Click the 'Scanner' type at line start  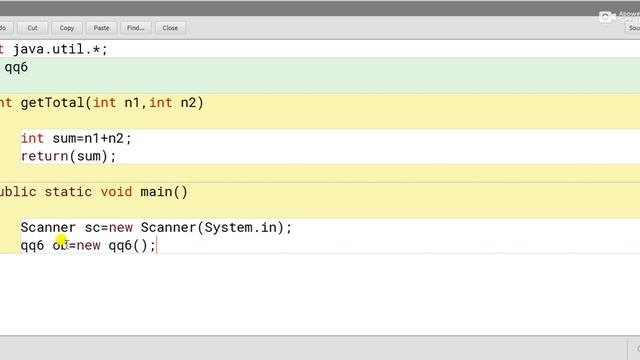pos(48,228)
